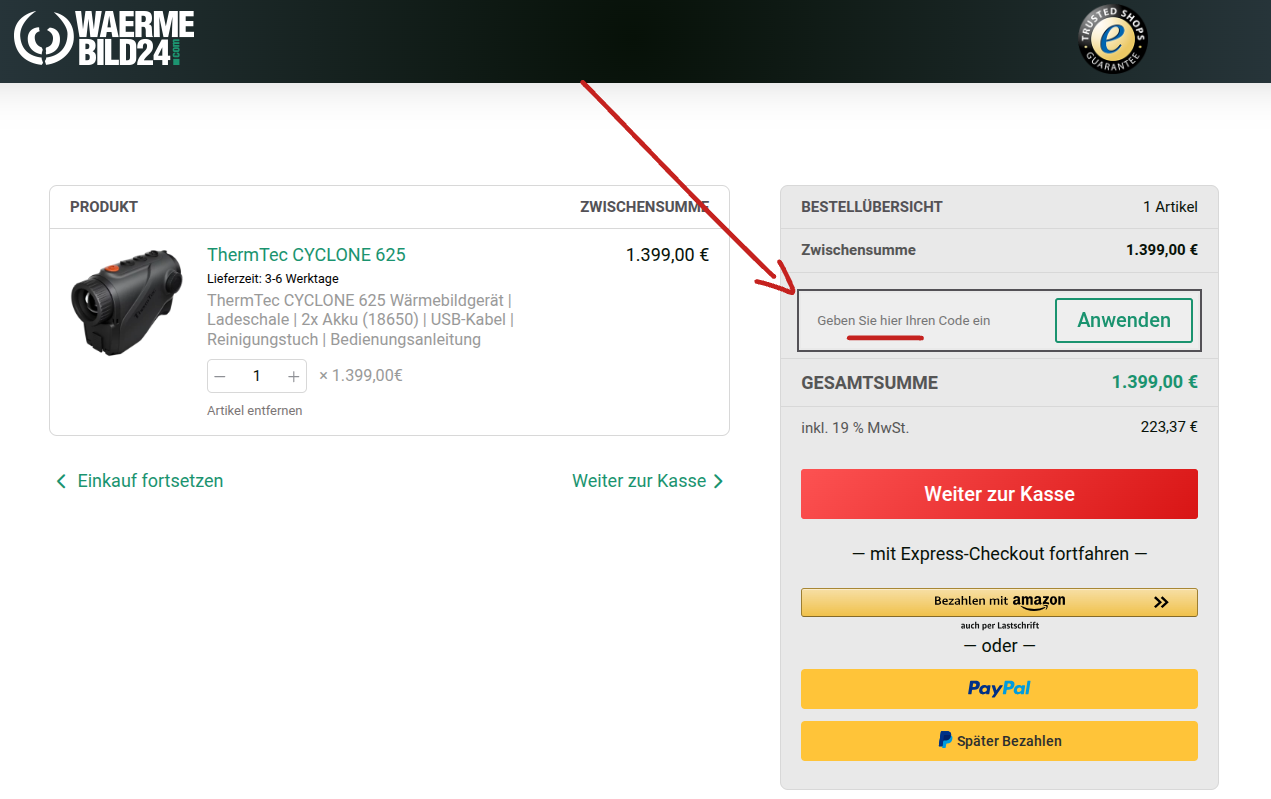Select the PRODUKT column header
The image size is (1271, 799).
coord(104,207)
